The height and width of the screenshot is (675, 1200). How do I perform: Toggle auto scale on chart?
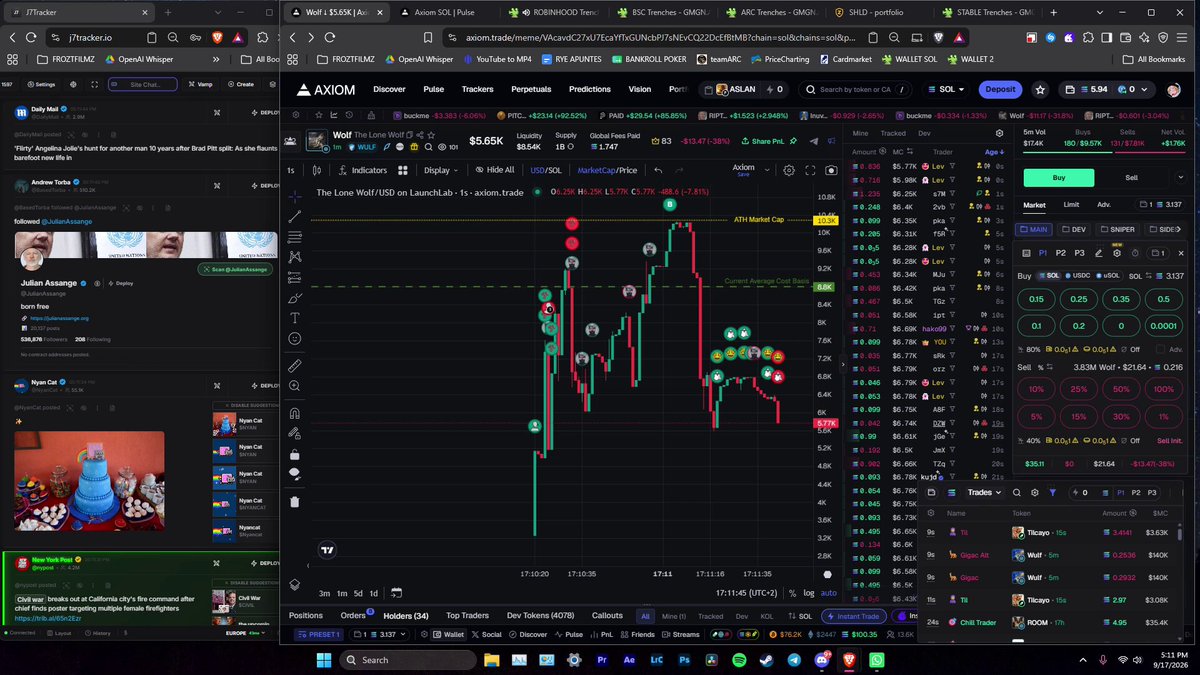[x=828, y=593]
